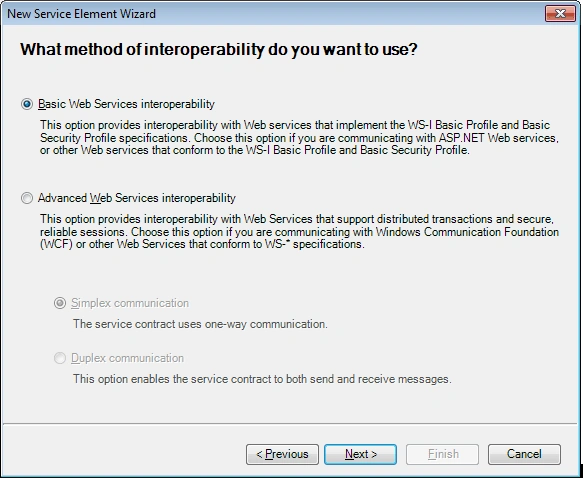Viewport: 583px width, 478px height.
Task: Click the one-way communication description text
Action: pyautogui.click(x=200, y=324)
